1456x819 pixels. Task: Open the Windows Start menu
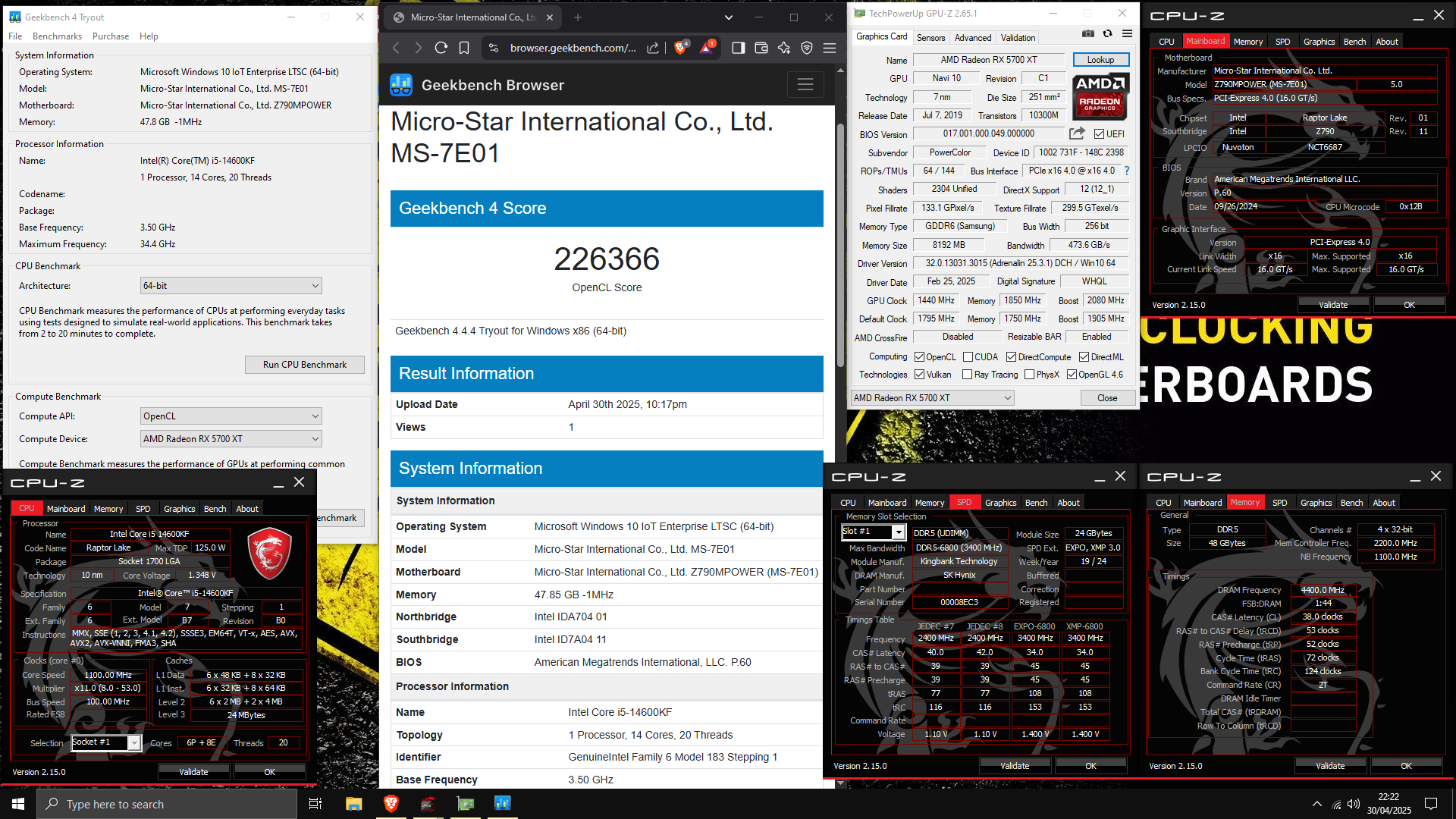18,804
